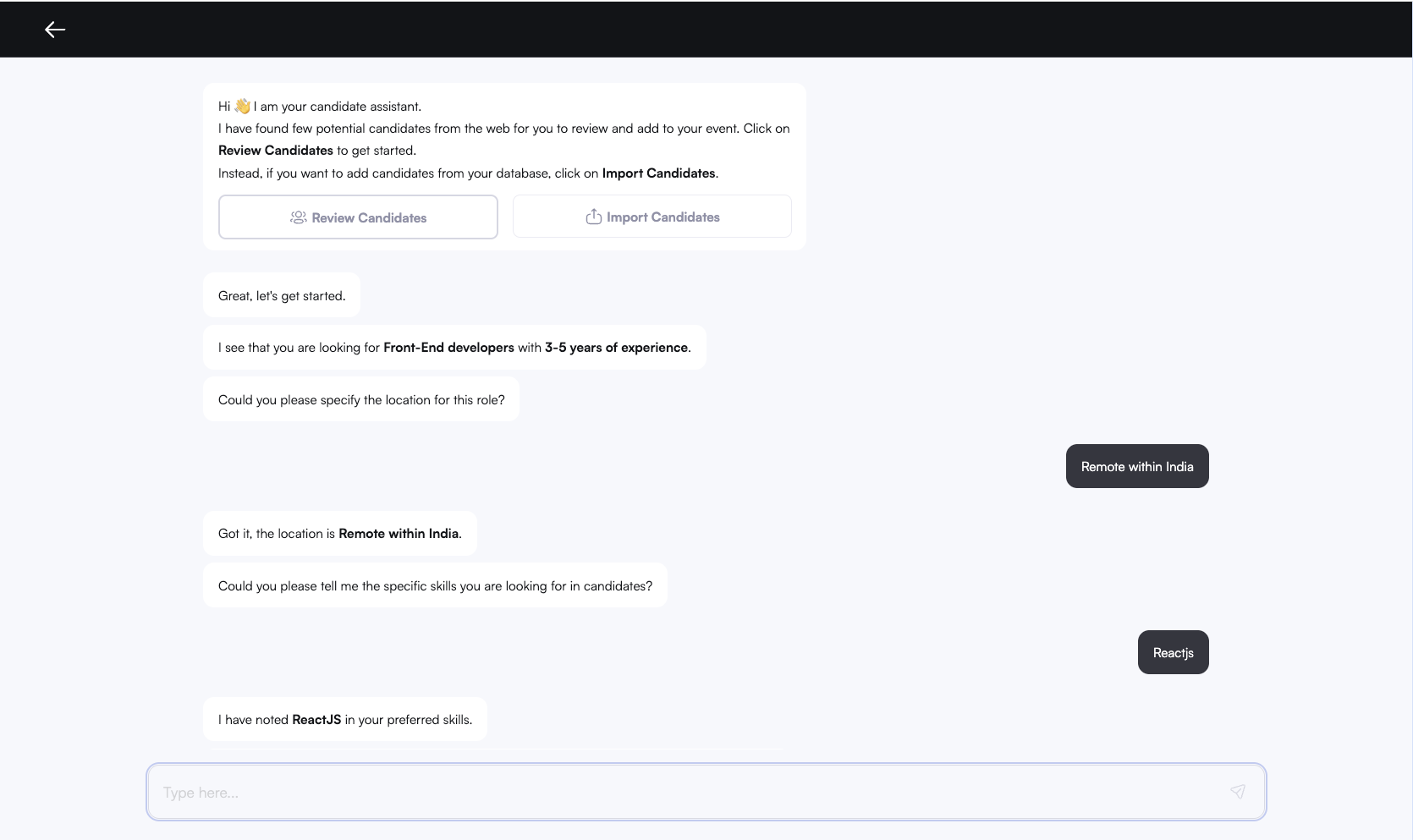Go back using the left arrow
Screen dimensions: 1413x840
click(x=55, y=30)
